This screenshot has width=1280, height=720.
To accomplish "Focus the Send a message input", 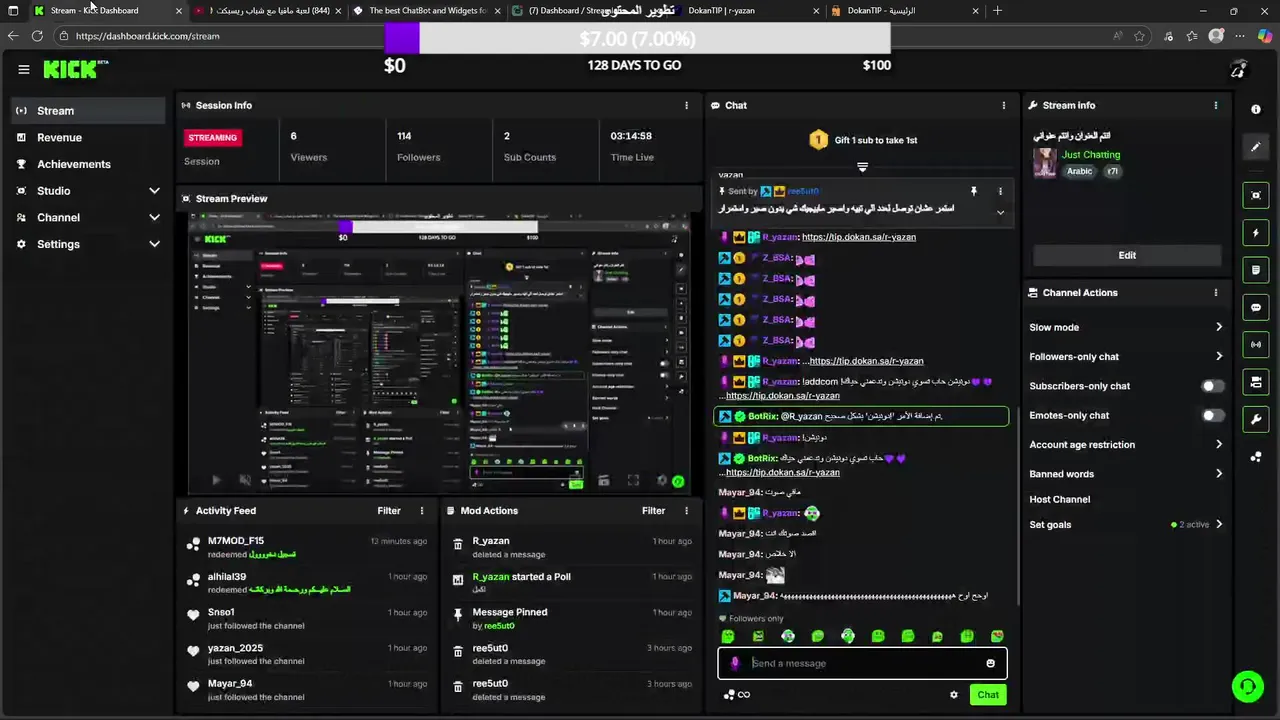I will tap(862, 663).
